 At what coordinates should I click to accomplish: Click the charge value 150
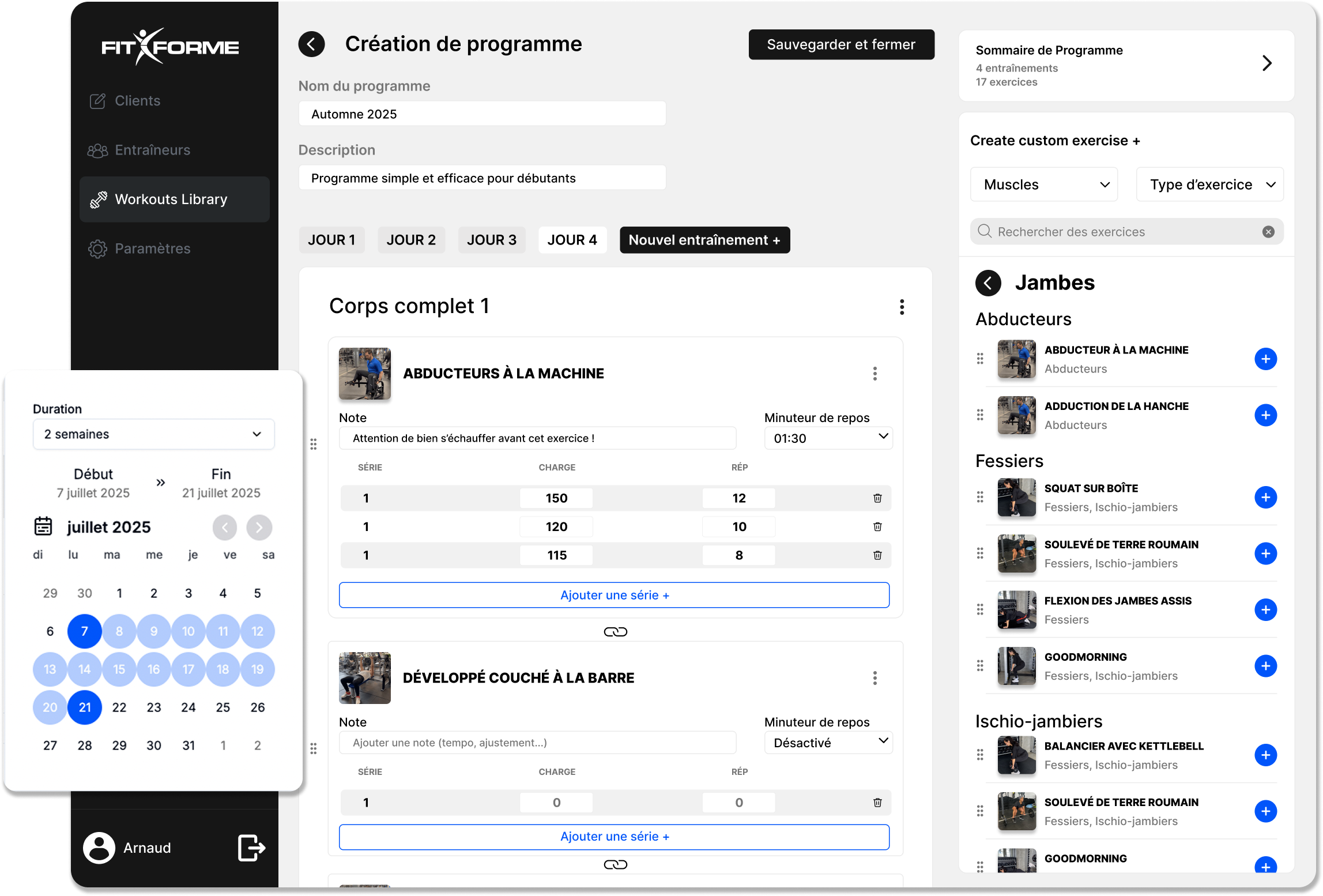(x=556, y=498)
